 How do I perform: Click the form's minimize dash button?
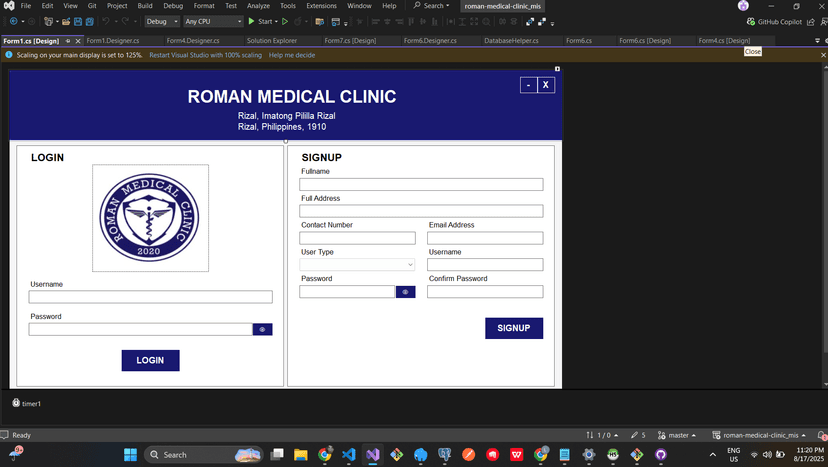(529, 85)
